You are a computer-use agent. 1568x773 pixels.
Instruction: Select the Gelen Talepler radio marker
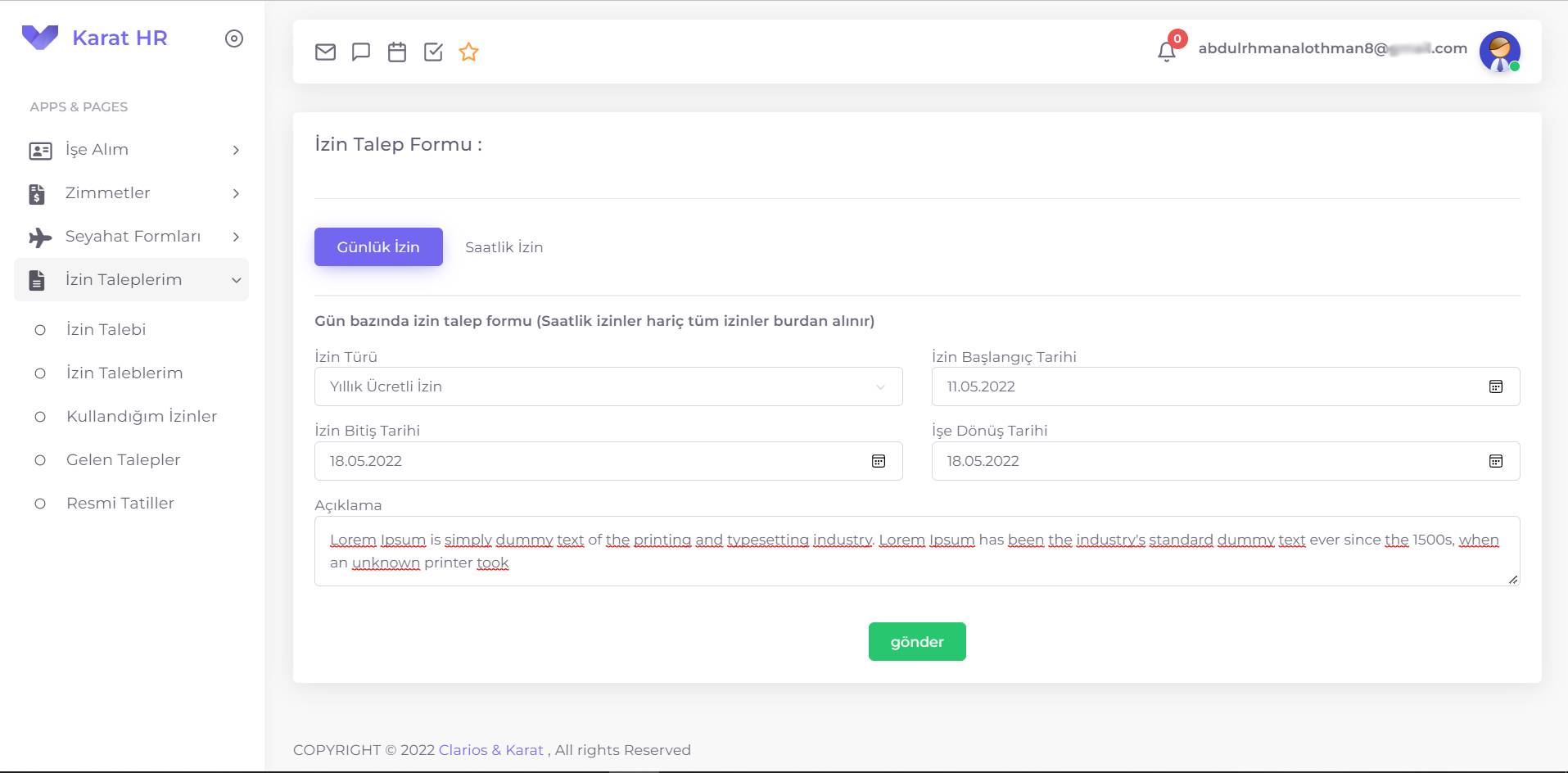point(39,459)
